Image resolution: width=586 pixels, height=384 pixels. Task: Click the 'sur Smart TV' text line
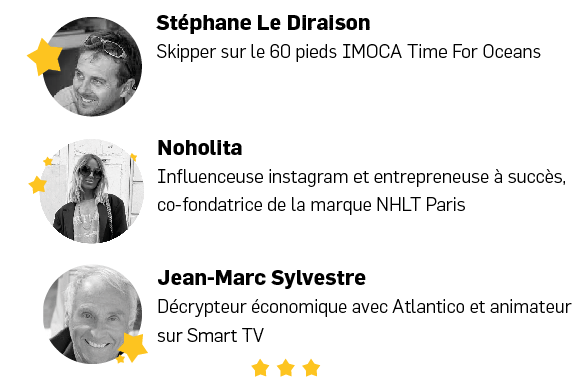point(210,335)
